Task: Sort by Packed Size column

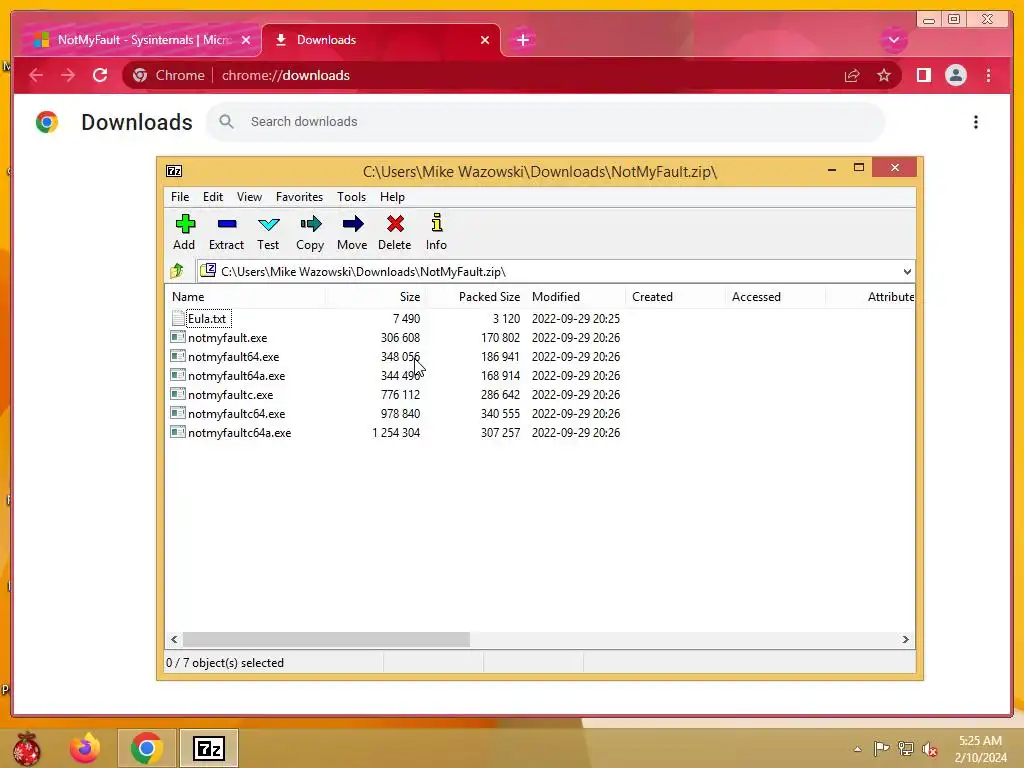Action: (476, 296)
